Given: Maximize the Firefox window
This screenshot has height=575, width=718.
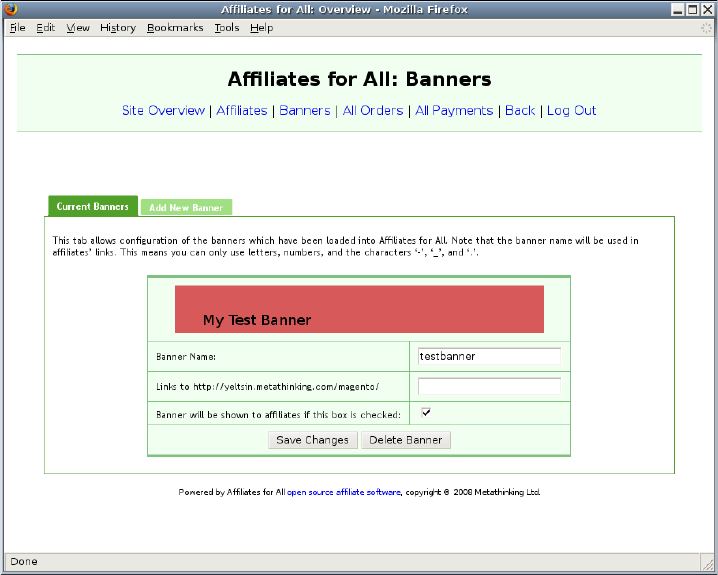Looking at the screenshot, I should [x=693, y=9].
